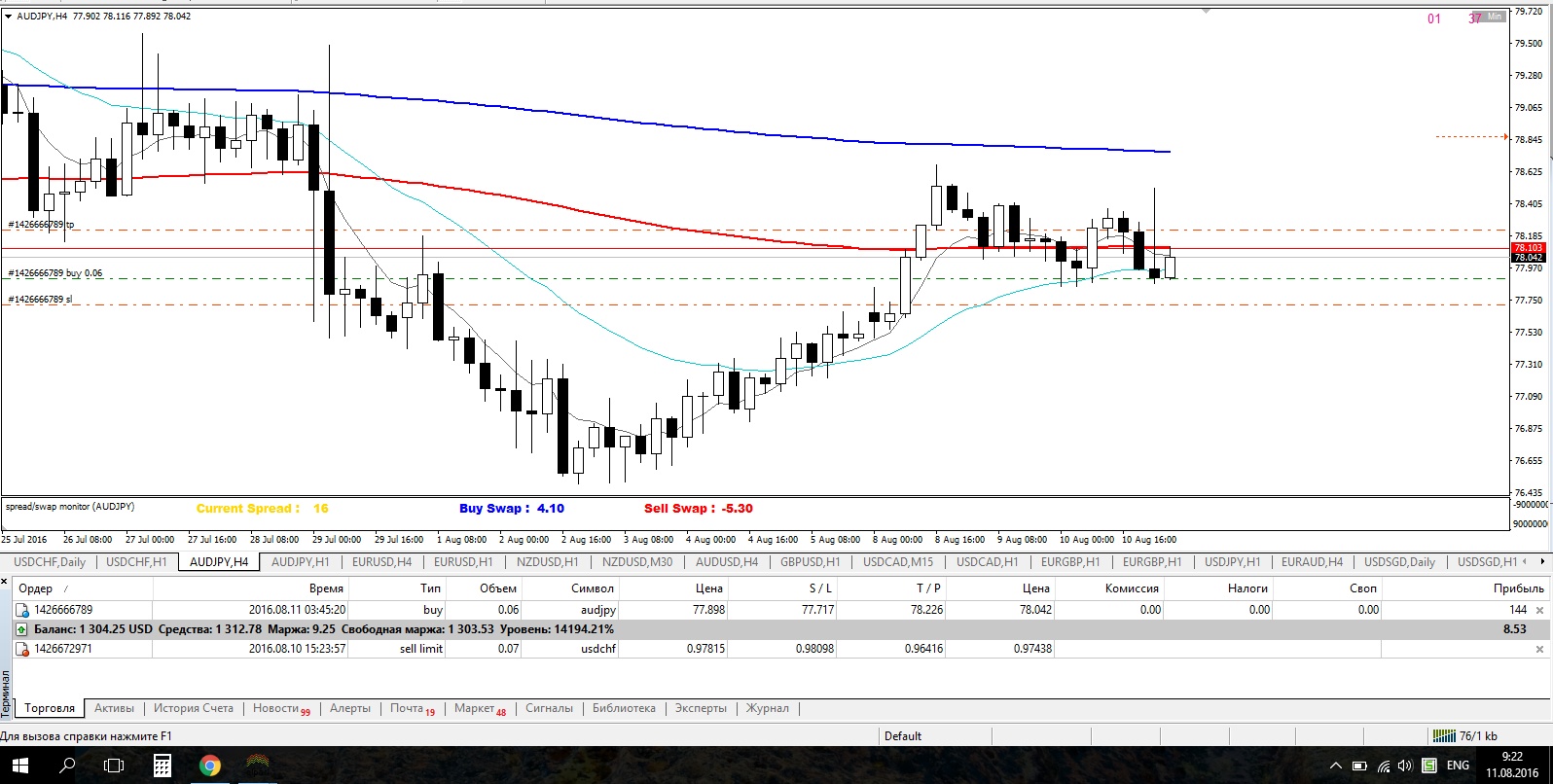This screenshot has height=784, width=1553.
Task: Click the balance row green arrow icon
Action: [x=22, y=629]
